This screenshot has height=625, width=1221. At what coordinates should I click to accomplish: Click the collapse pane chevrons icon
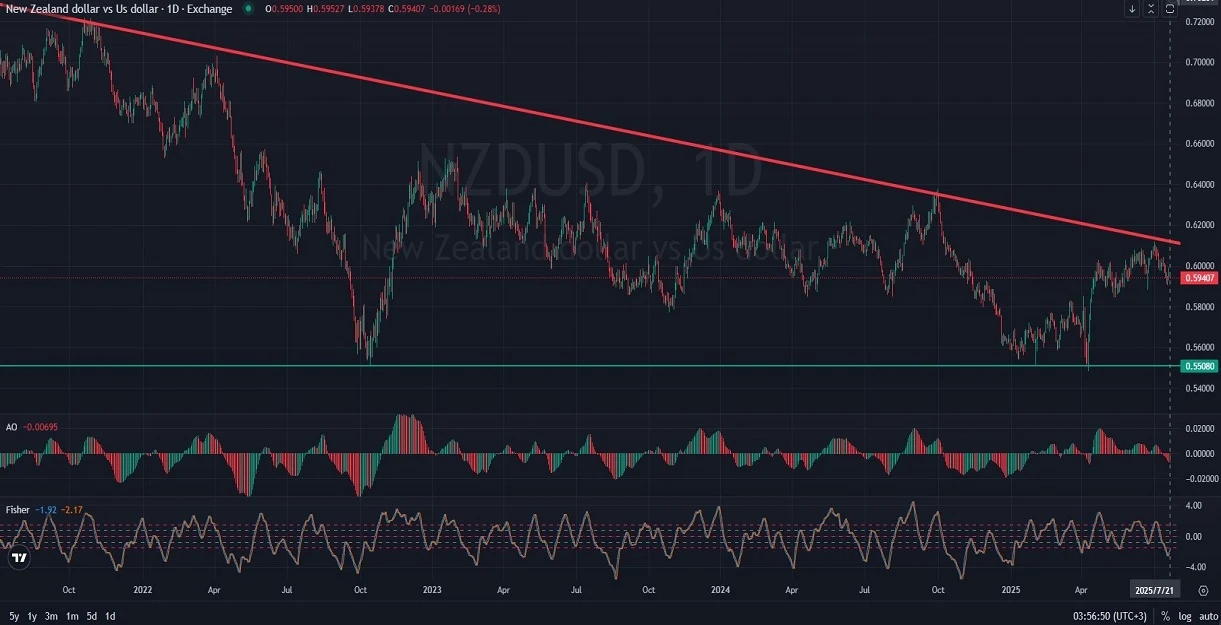pyautogui.click(x=1151, y=9)
